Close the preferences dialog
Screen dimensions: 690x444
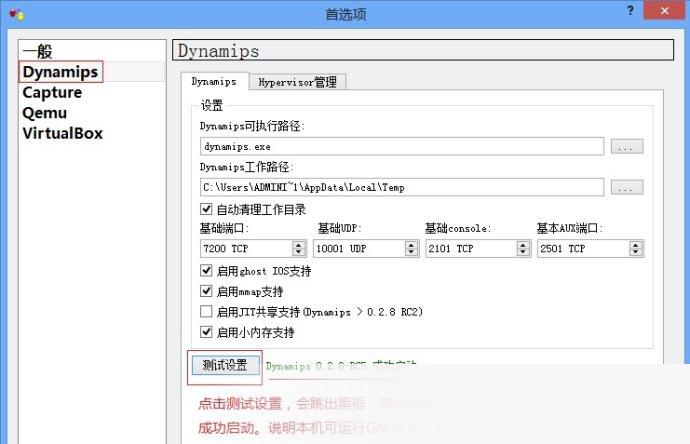(664, 11)
